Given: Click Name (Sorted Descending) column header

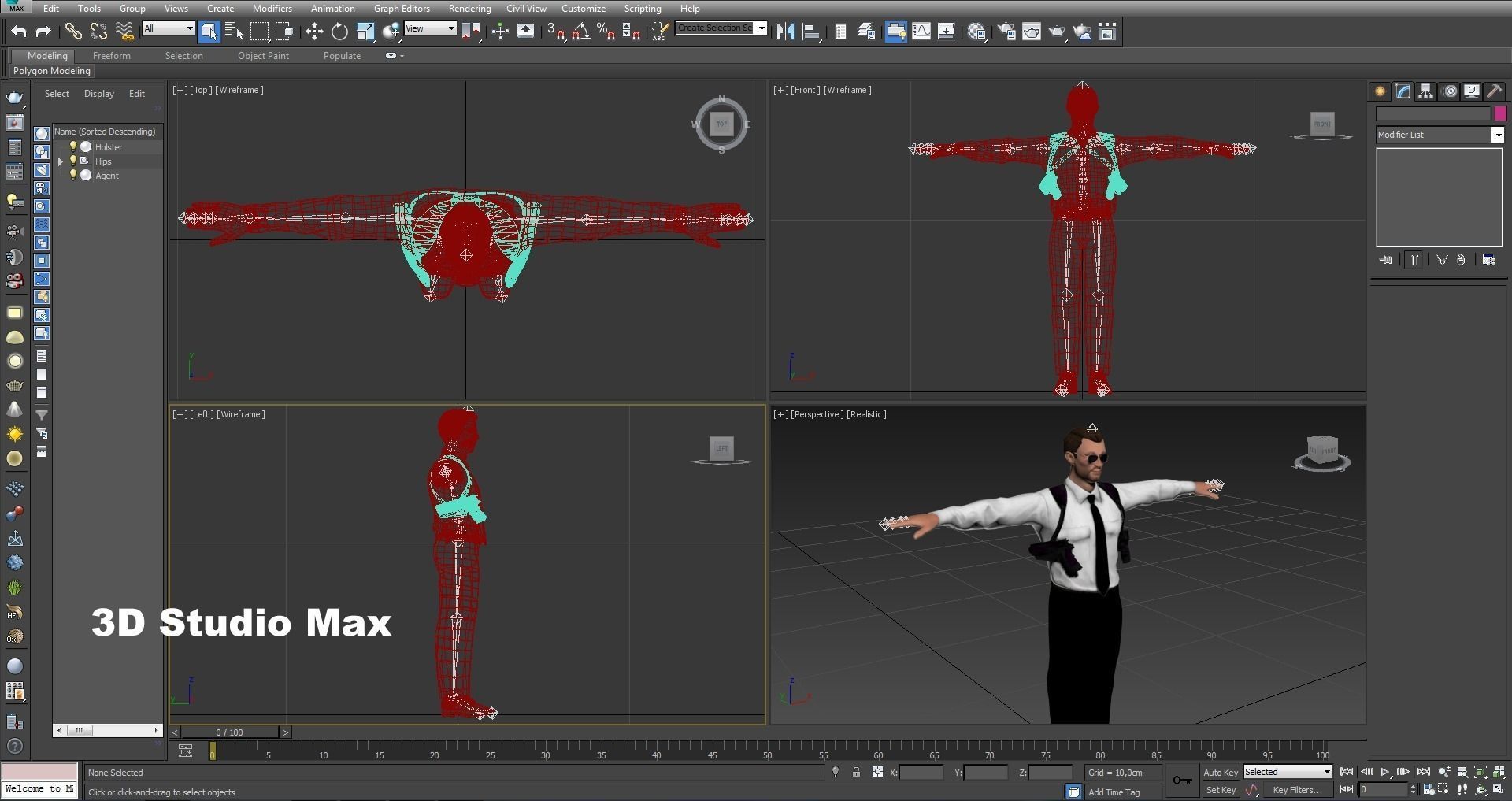Looking at the screenshot, I should tap(106, 132).
